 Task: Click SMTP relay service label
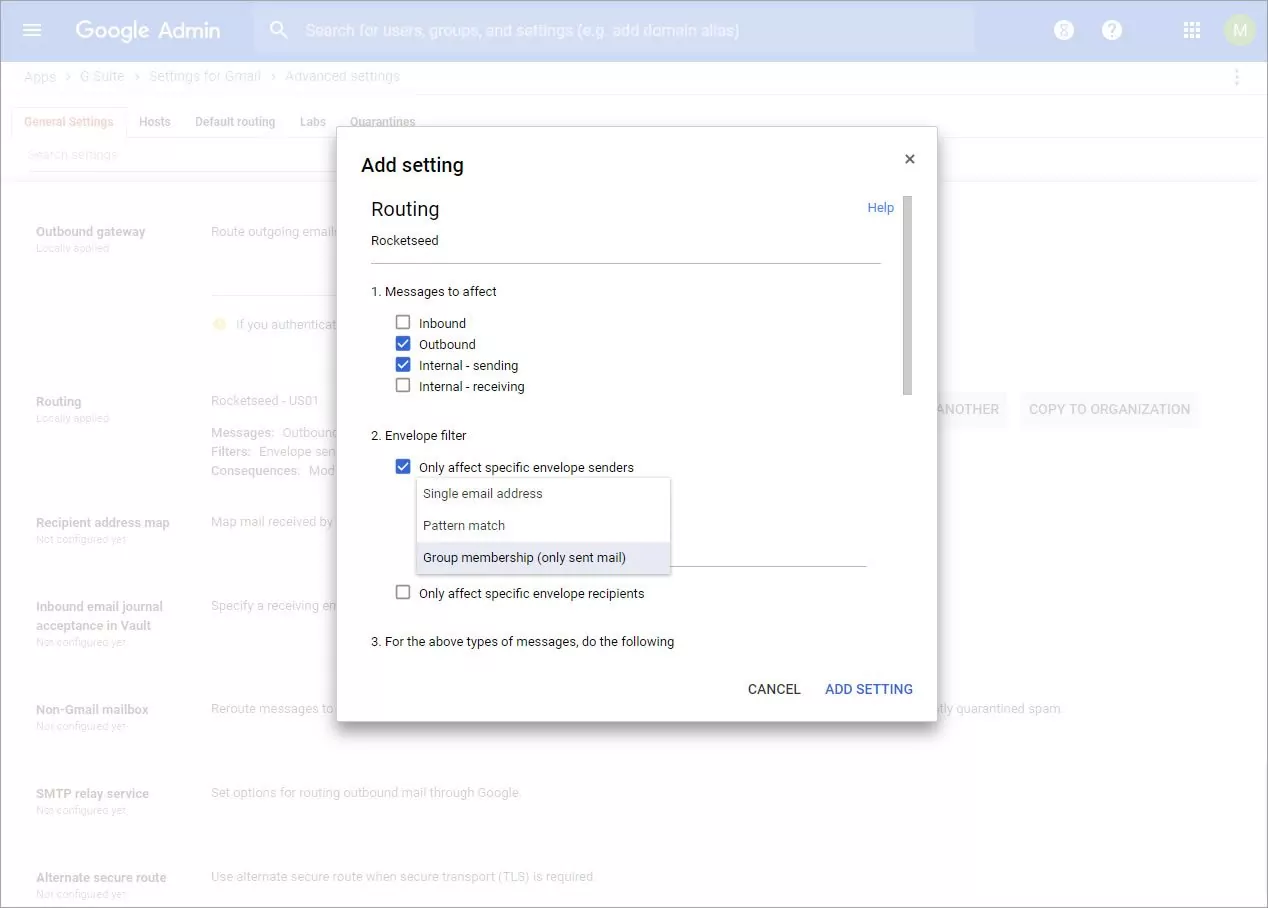[92, 793]
